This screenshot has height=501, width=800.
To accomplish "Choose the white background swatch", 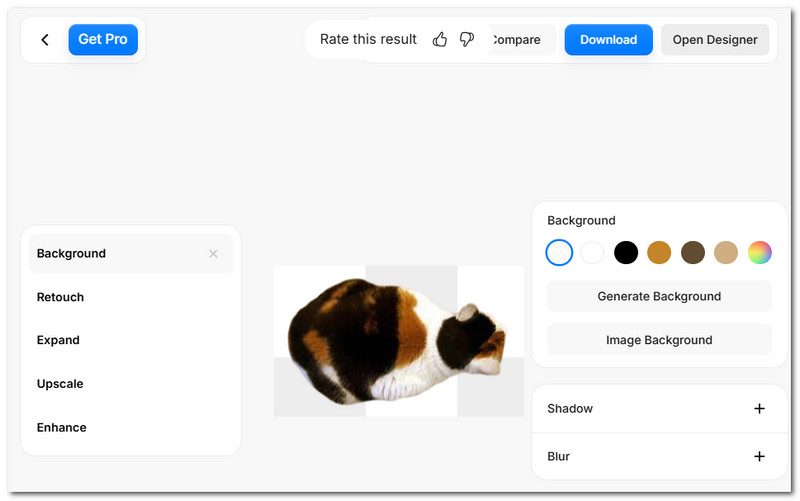I will pos(592,253).
